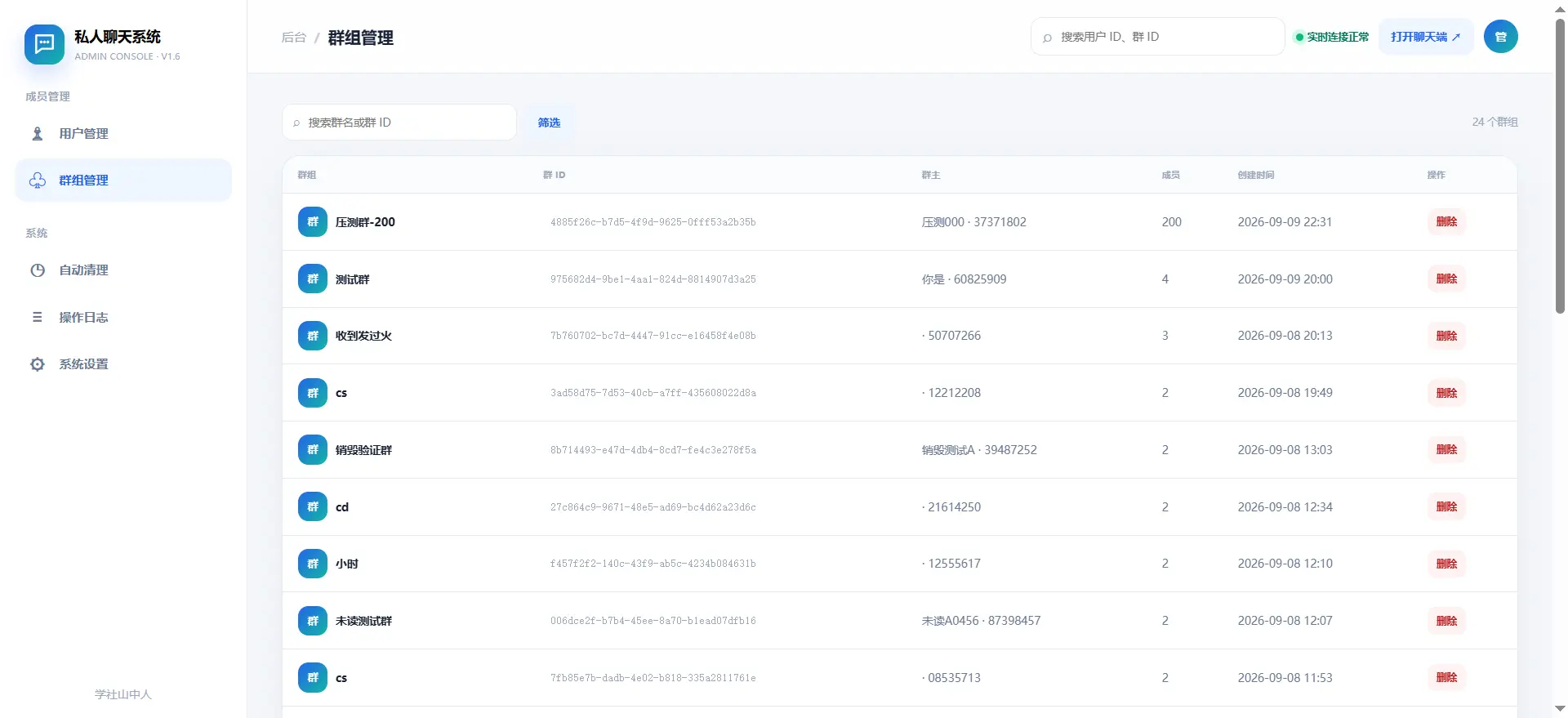
Task: Open the admin avatar 管 in the header
Action: pyautogui.click(x=1500, y=37)
